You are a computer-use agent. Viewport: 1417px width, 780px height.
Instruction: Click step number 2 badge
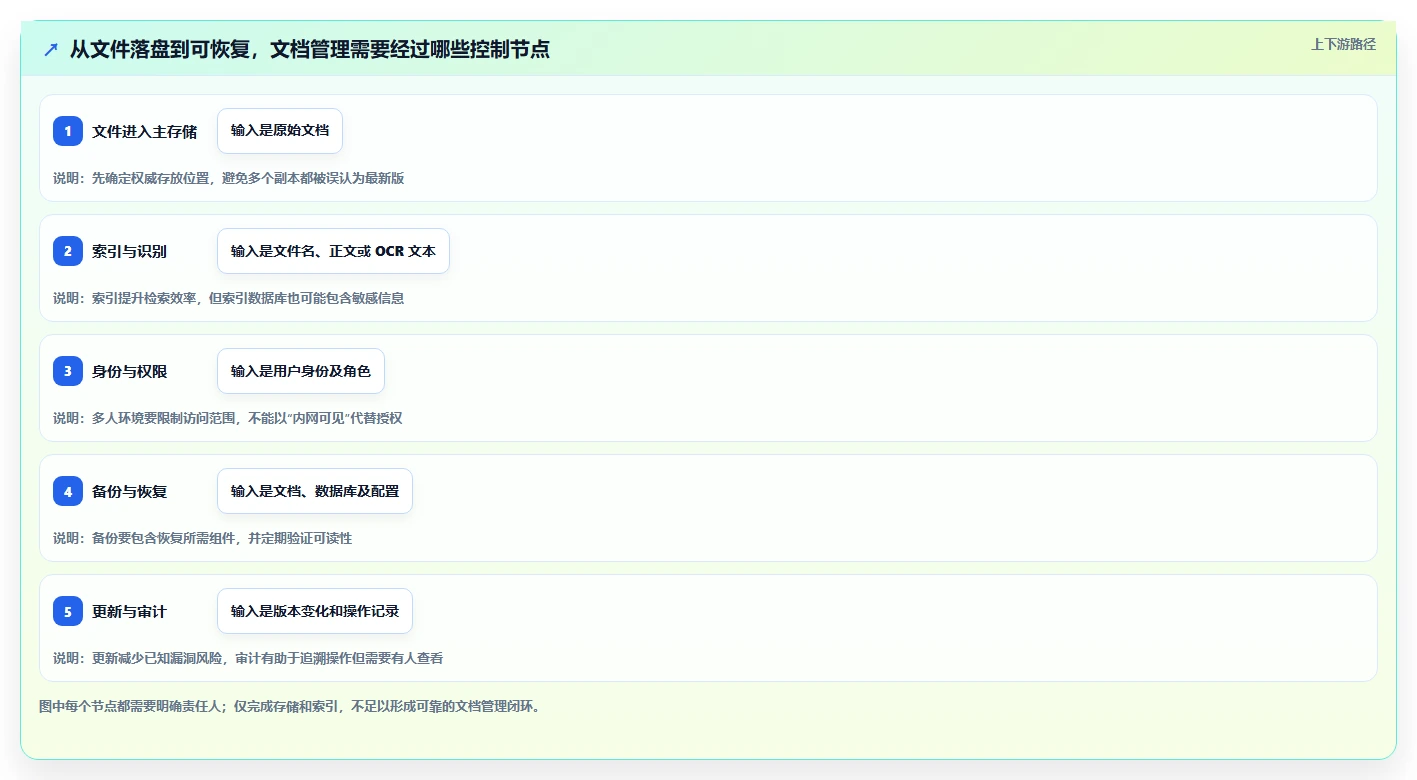[68, 251]
